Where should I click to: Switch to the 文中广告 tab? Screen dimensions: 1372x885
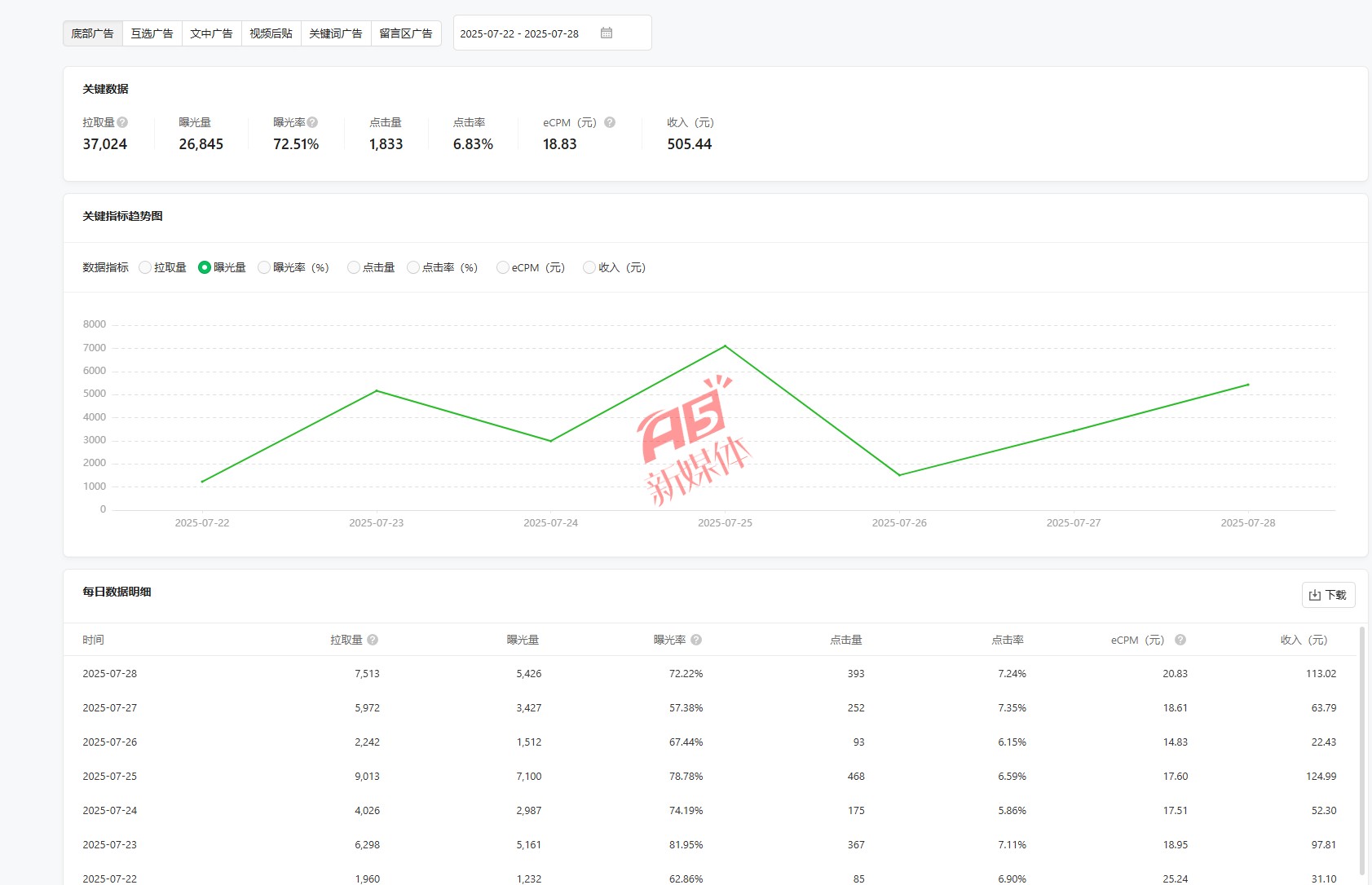(x=211, y=33)
